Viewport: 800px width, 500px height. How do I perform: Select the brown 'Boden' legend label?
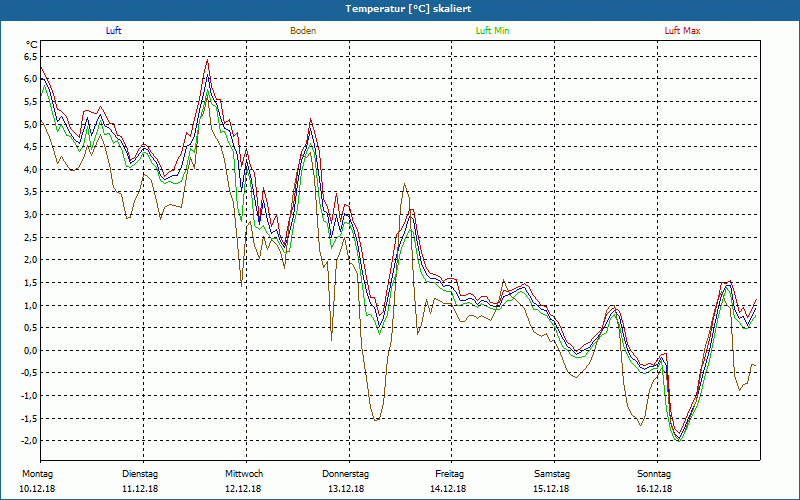303,31
